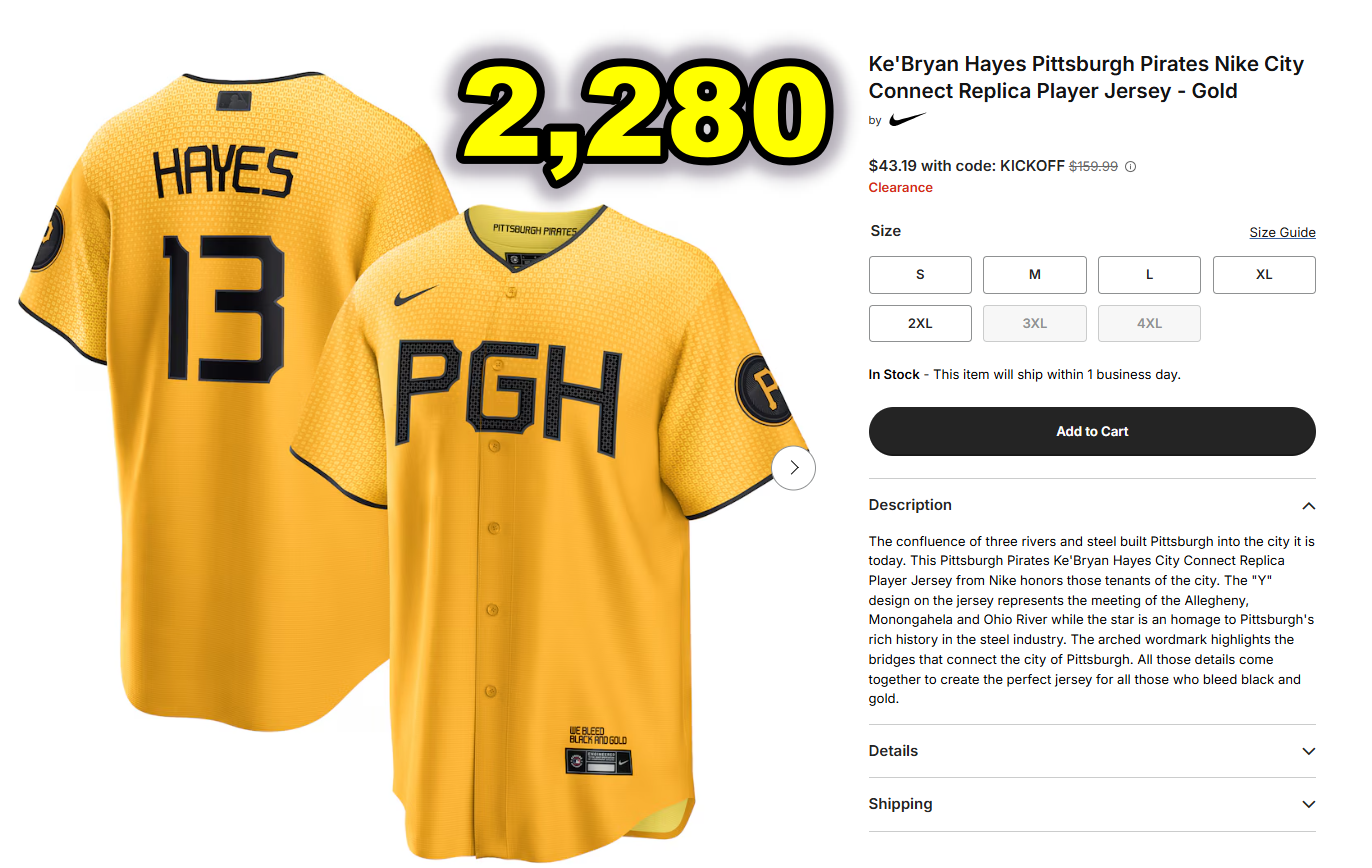Viewport: 1372px width, 868px height.
Task: Select size L
Action: 1149,275
